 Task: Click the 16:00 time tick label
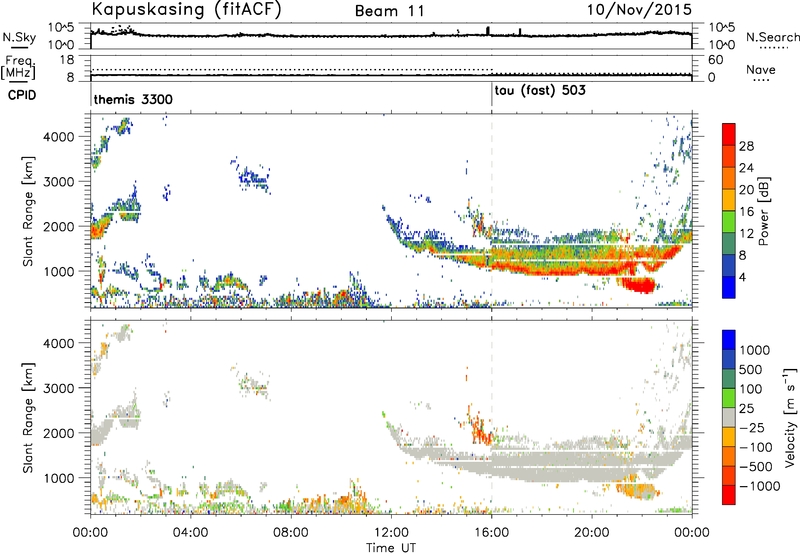(x=491, y=533)
